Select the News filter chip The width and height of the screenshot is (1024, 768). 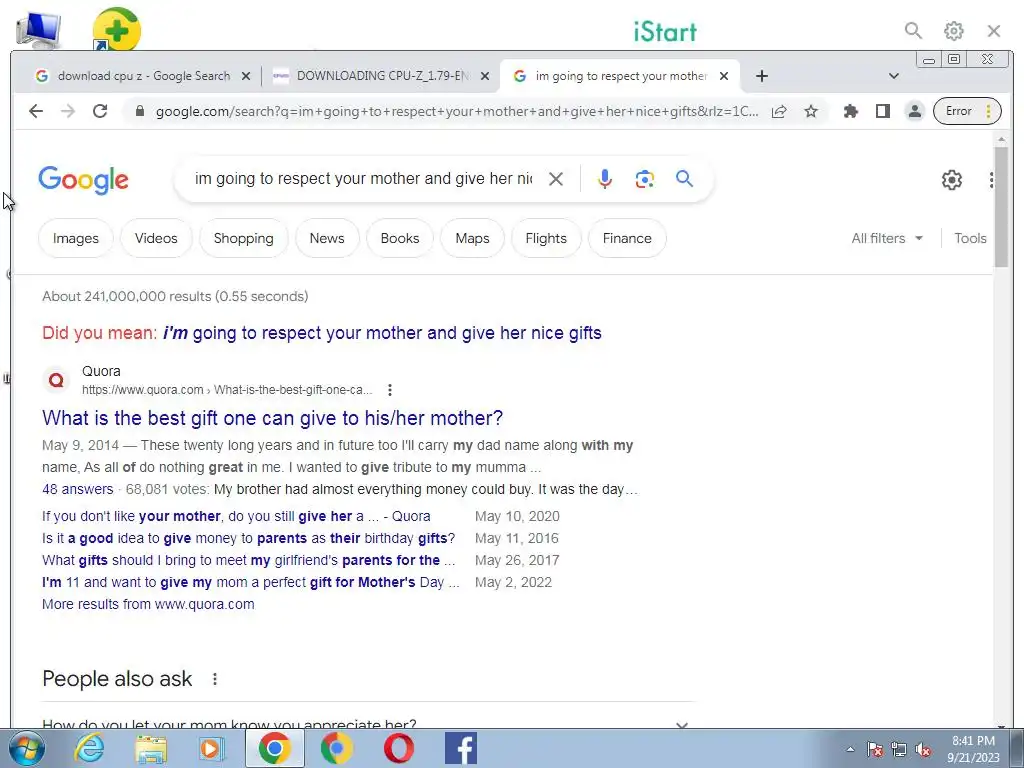(x=327, y=238)
